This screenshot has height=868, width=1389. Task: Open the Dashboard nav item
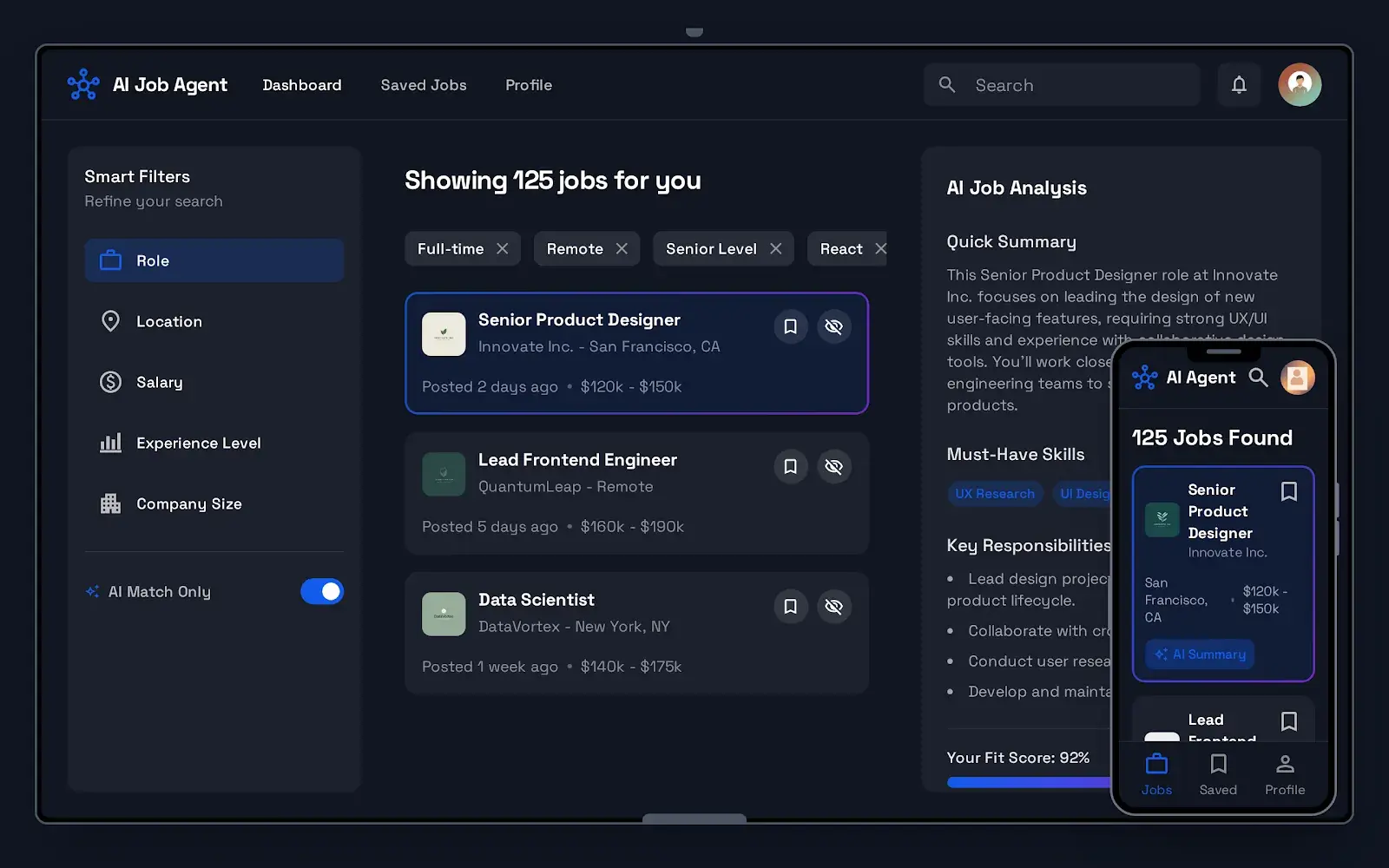(x=302, y=85)
